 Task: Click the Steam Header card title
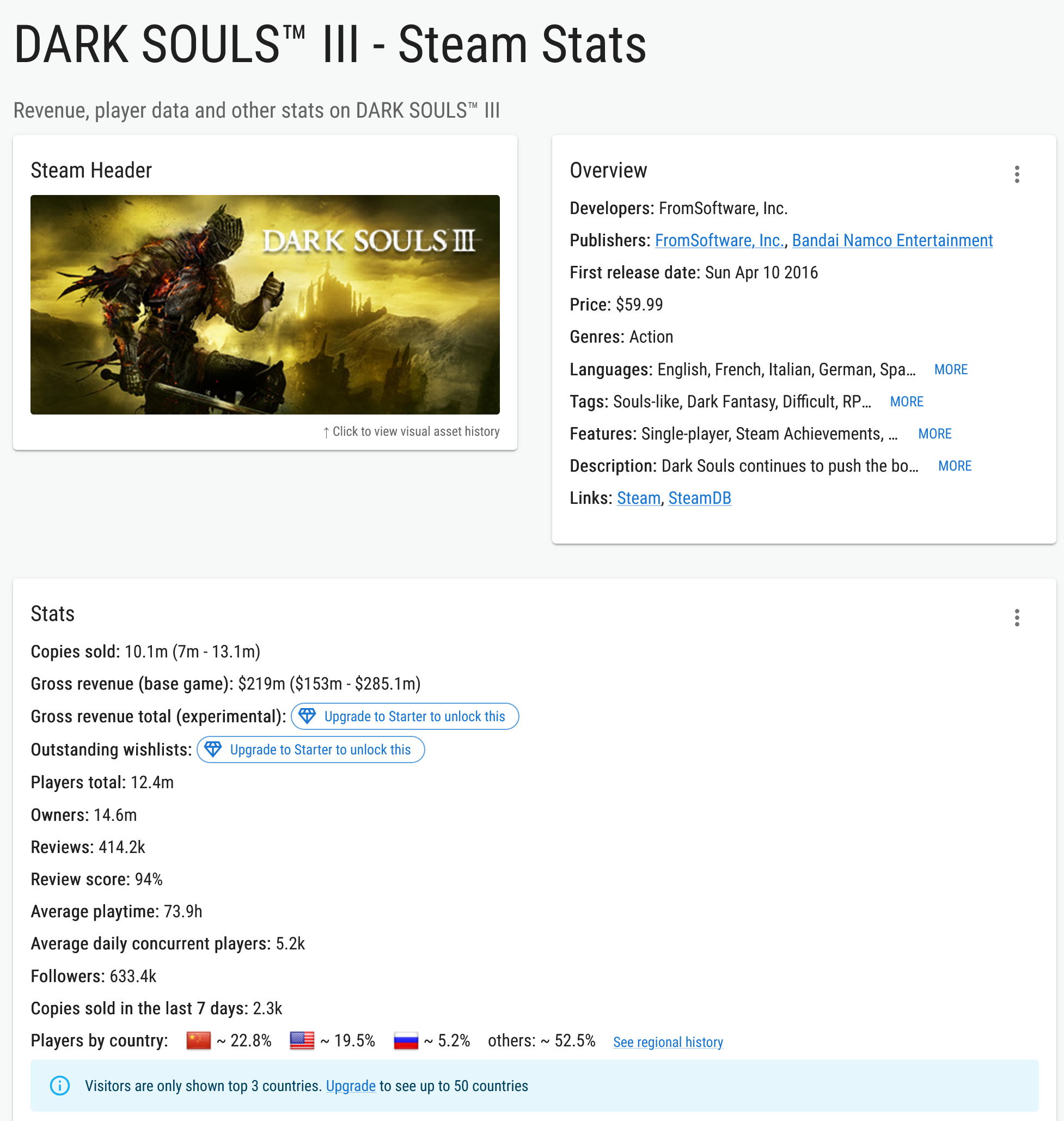91,170
